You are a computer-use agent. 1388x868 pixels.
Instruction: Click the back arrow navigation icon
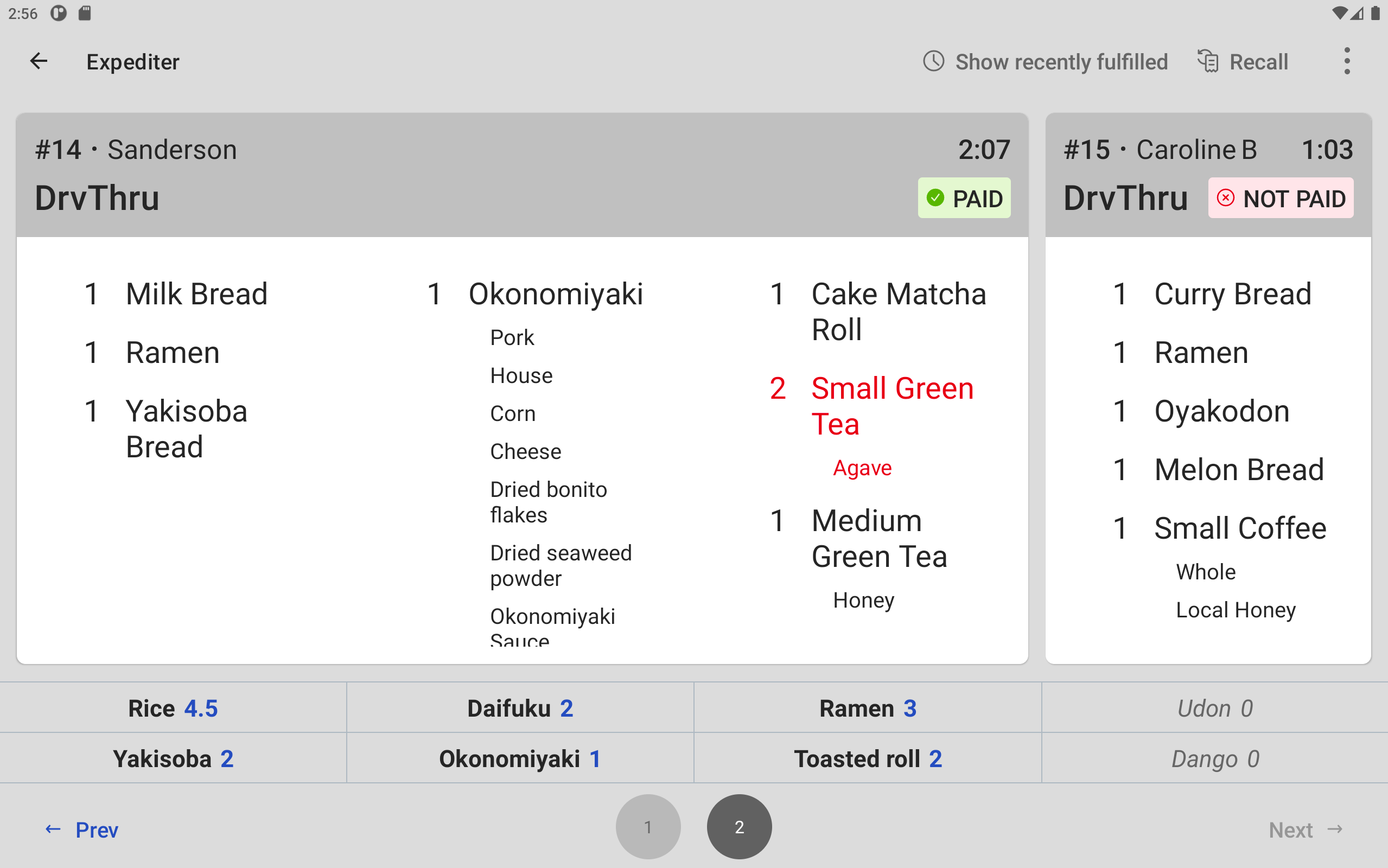click(x=37, y=61)
